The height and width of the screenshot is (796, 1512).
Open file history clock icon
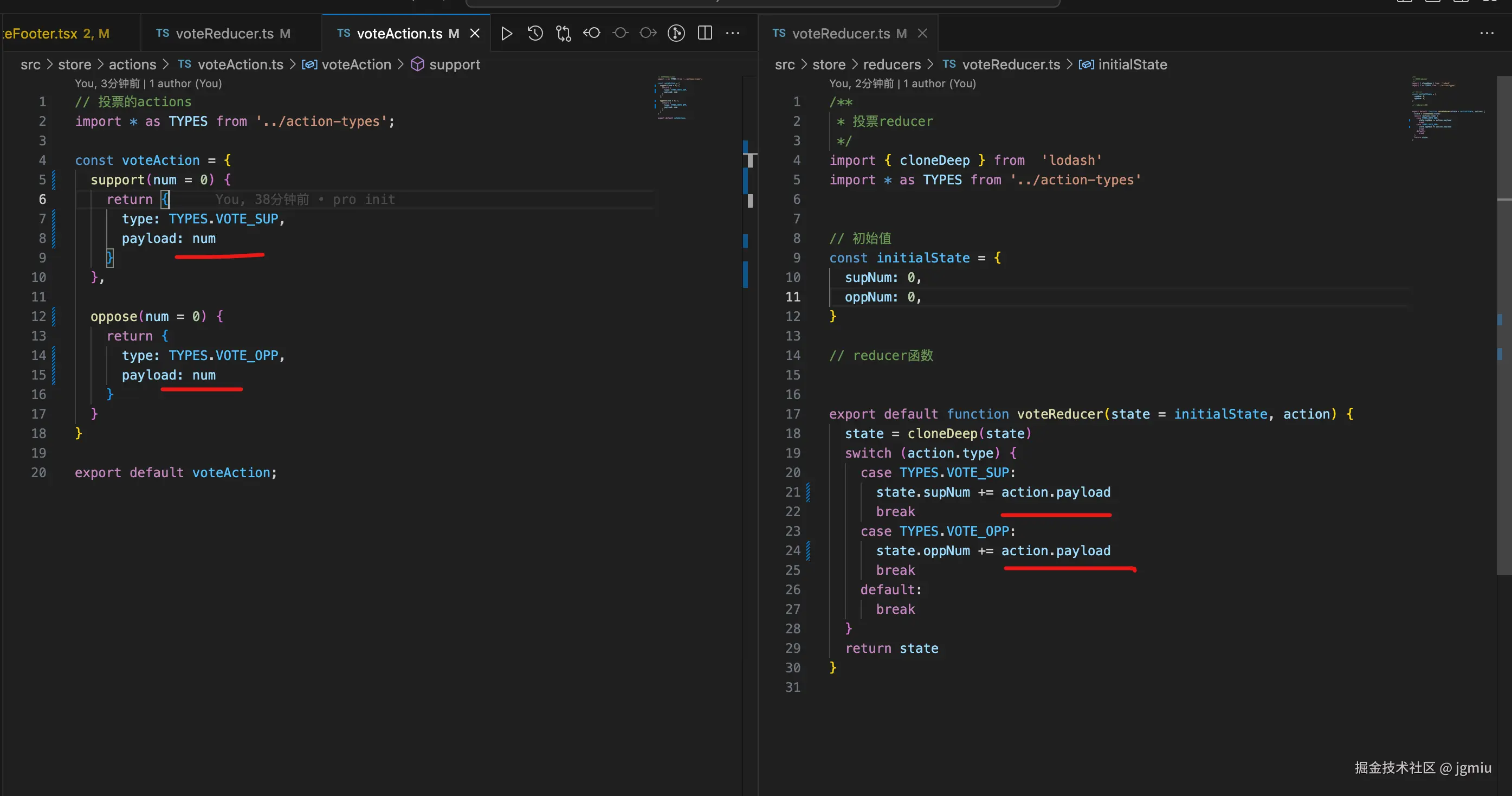(535, 34)
